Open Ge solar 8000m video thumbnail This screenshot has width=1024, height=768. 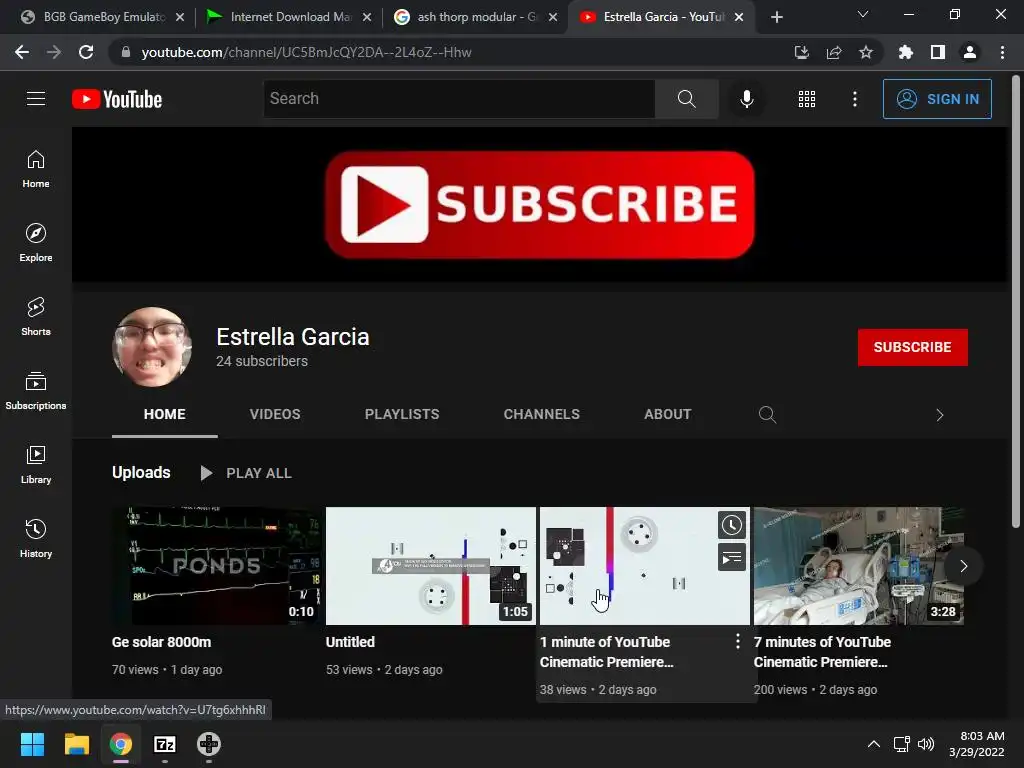pyautogui.click(x=217, y=566)
